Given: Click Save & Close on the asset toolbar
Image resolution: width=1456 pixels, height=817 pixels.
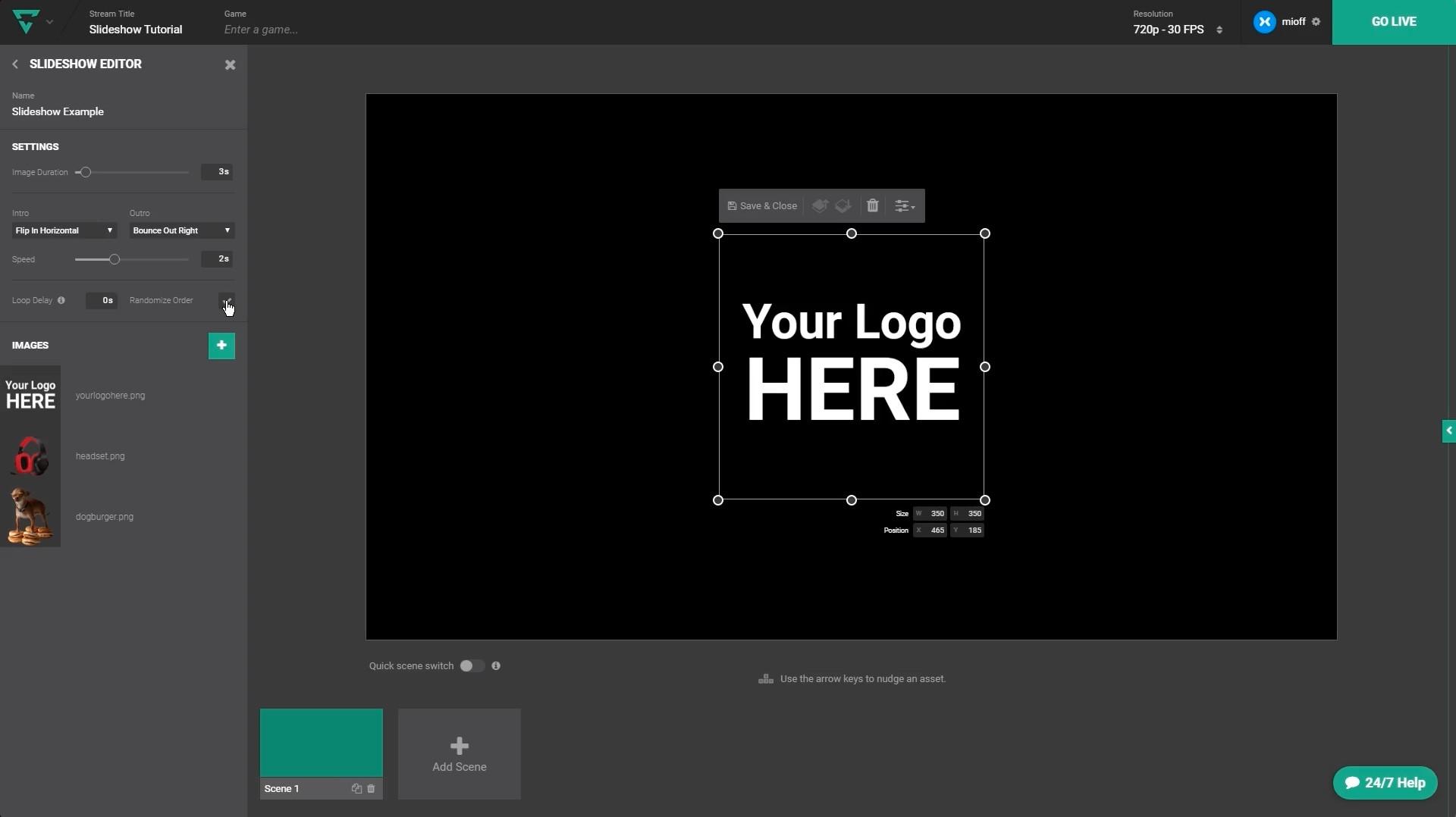Looking at the screenshot, I should coord(762,205).
